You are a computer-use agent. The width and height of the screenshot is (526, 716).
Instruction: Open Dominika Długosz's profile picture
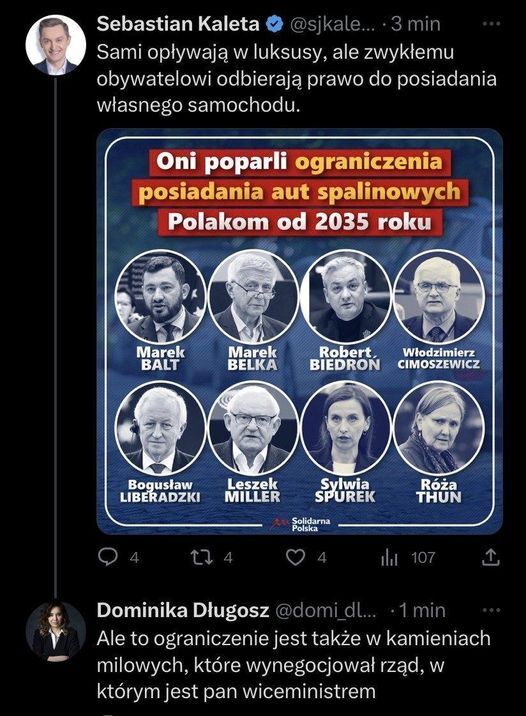tap(56, 631)
